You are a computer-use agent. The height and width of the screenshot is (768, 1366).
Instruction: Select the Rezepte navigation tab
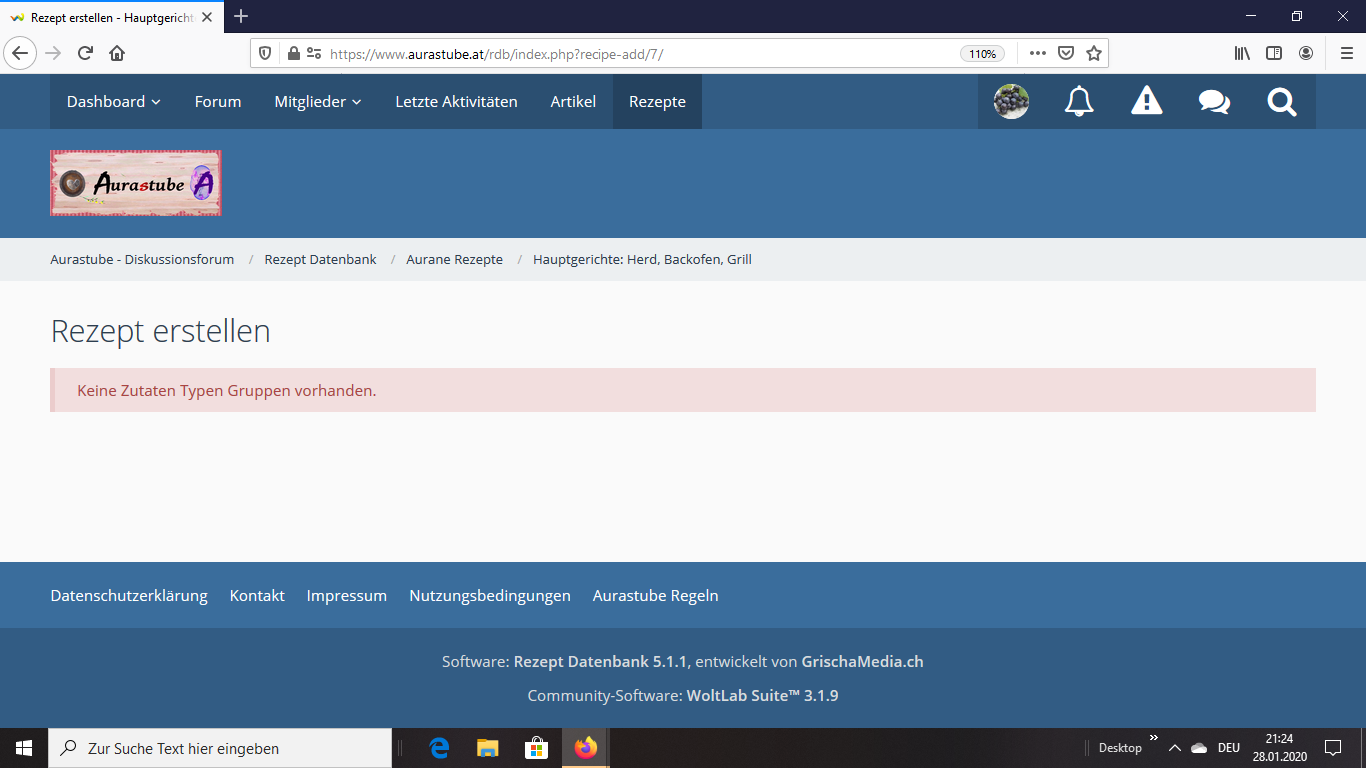[657, 101]
